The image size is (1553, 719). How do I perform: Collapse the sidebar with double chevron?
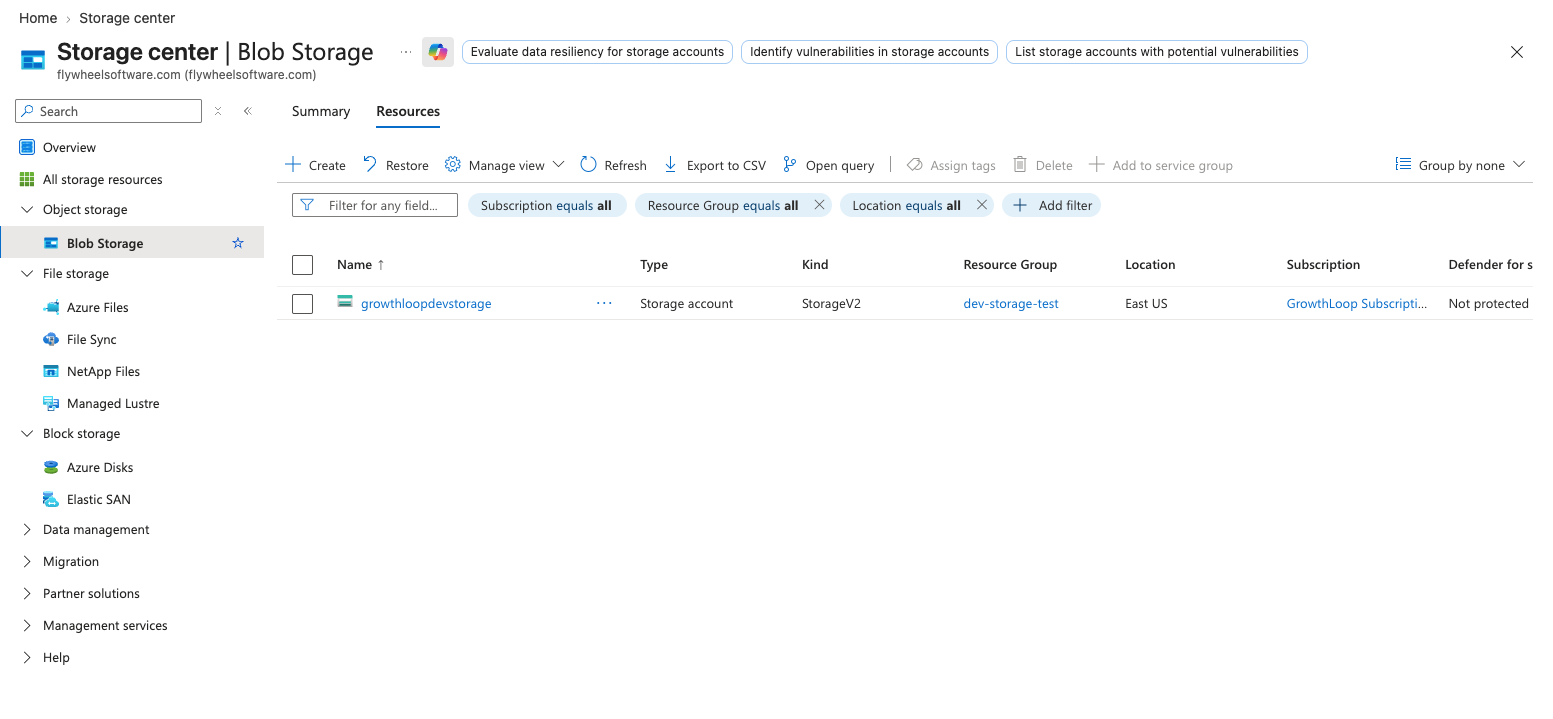click(x=247, y=111)
